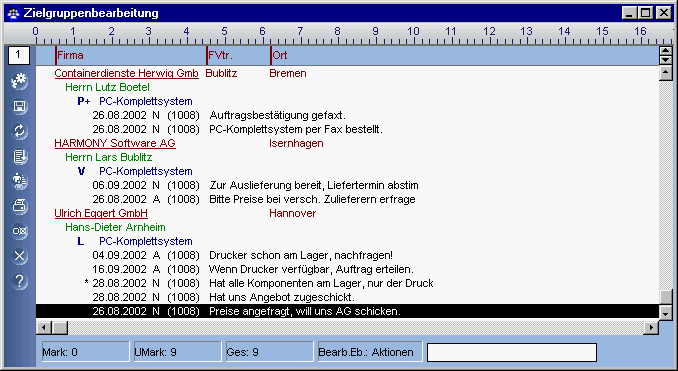Click the printer icon in the sidebar
678x371 pixels.
(19, 206)
